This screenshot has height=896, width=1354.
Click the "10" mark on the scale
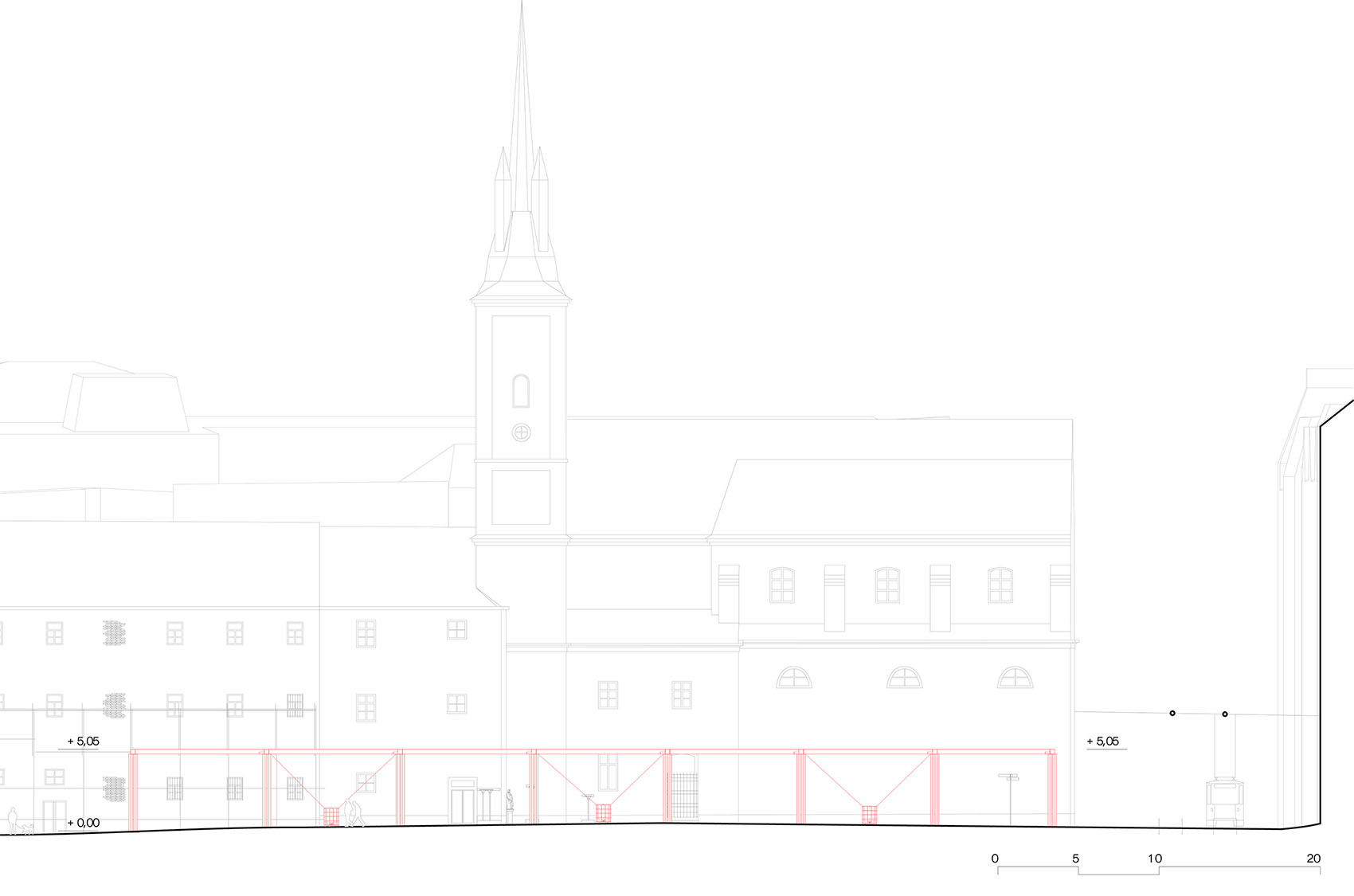1155,859
